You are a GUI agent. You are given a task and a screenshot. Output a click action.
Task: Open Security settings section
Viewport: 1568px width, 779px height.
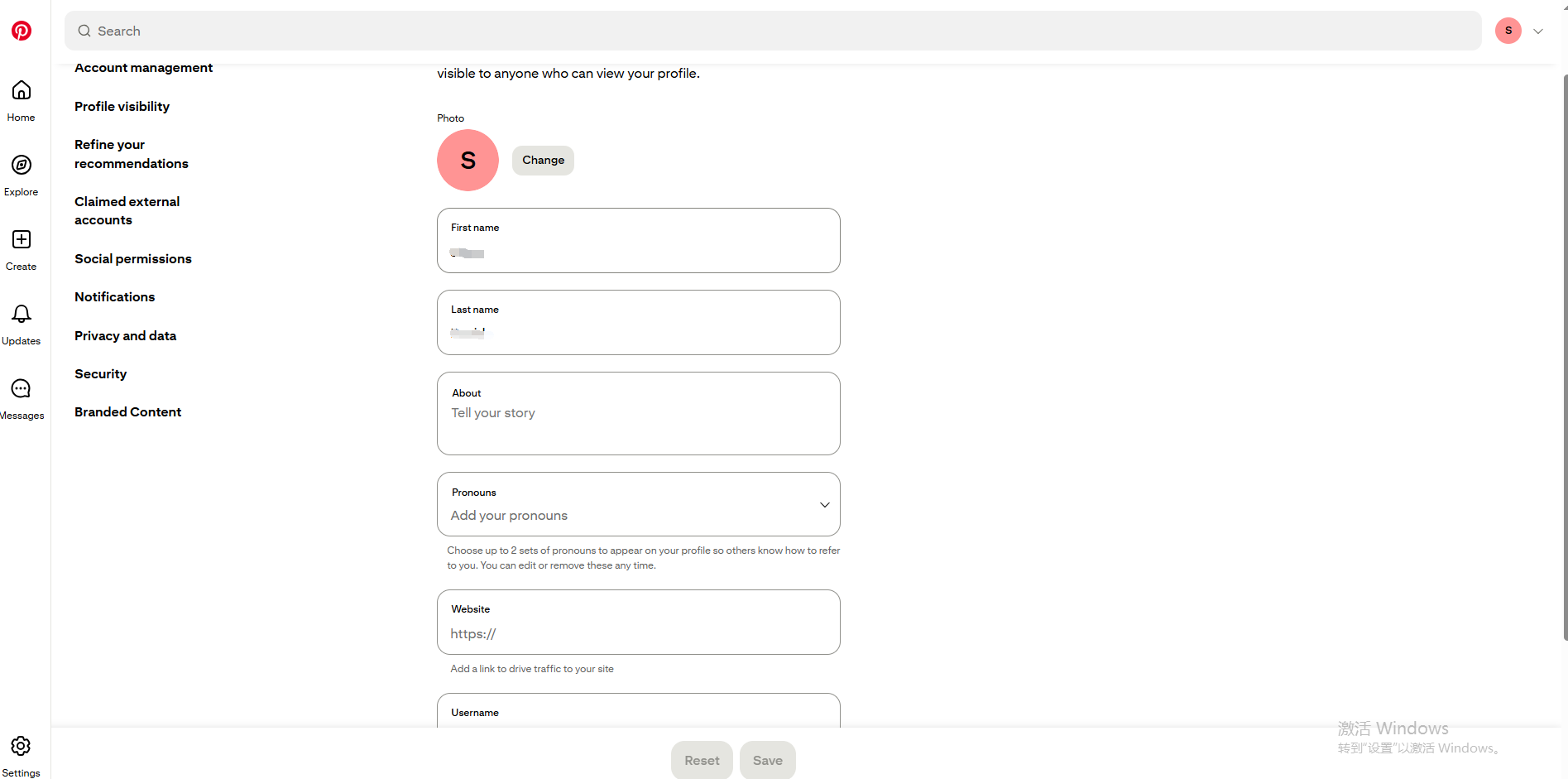[x=100, y=373]
